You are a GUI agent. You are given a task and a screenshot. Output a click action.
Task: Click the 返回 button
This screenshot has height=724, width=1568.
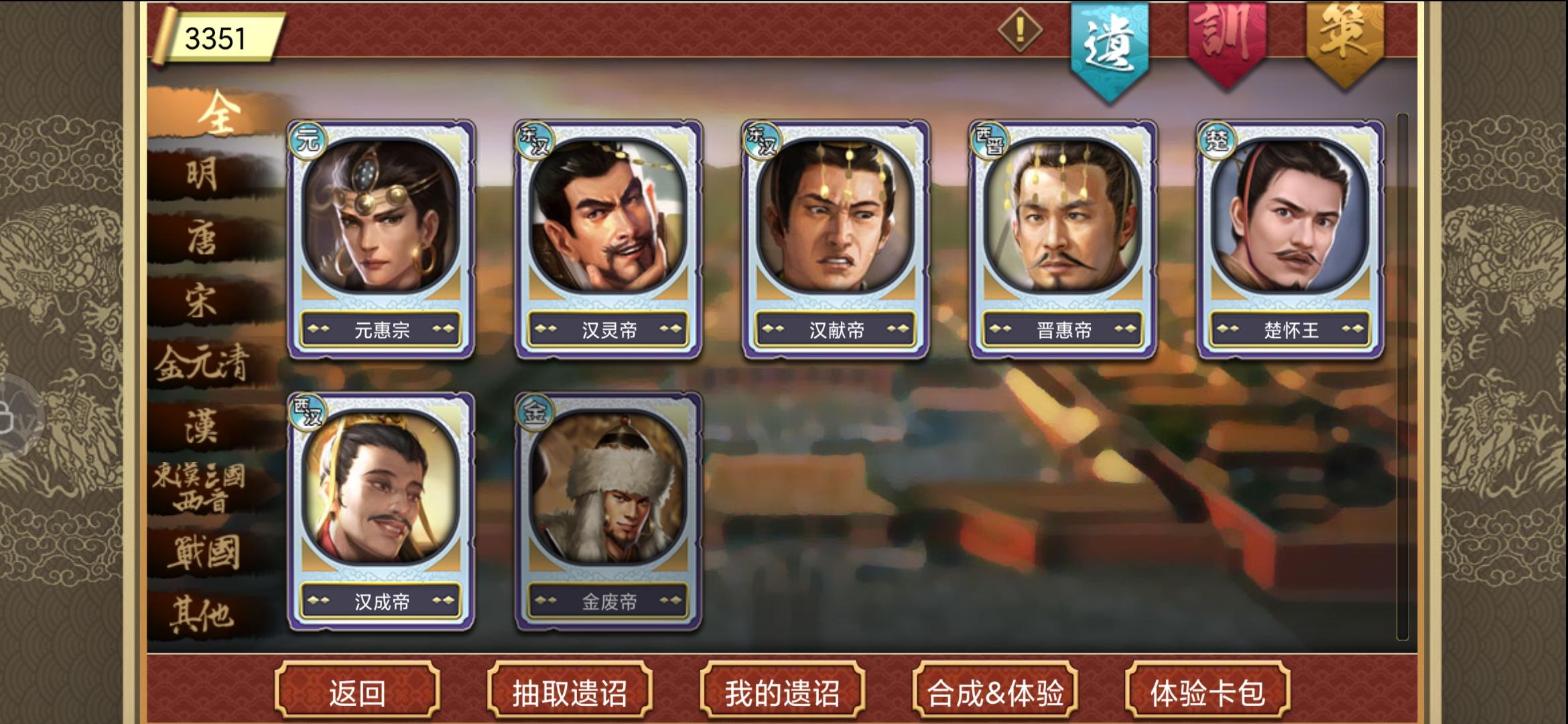click(x=357, y=691)
